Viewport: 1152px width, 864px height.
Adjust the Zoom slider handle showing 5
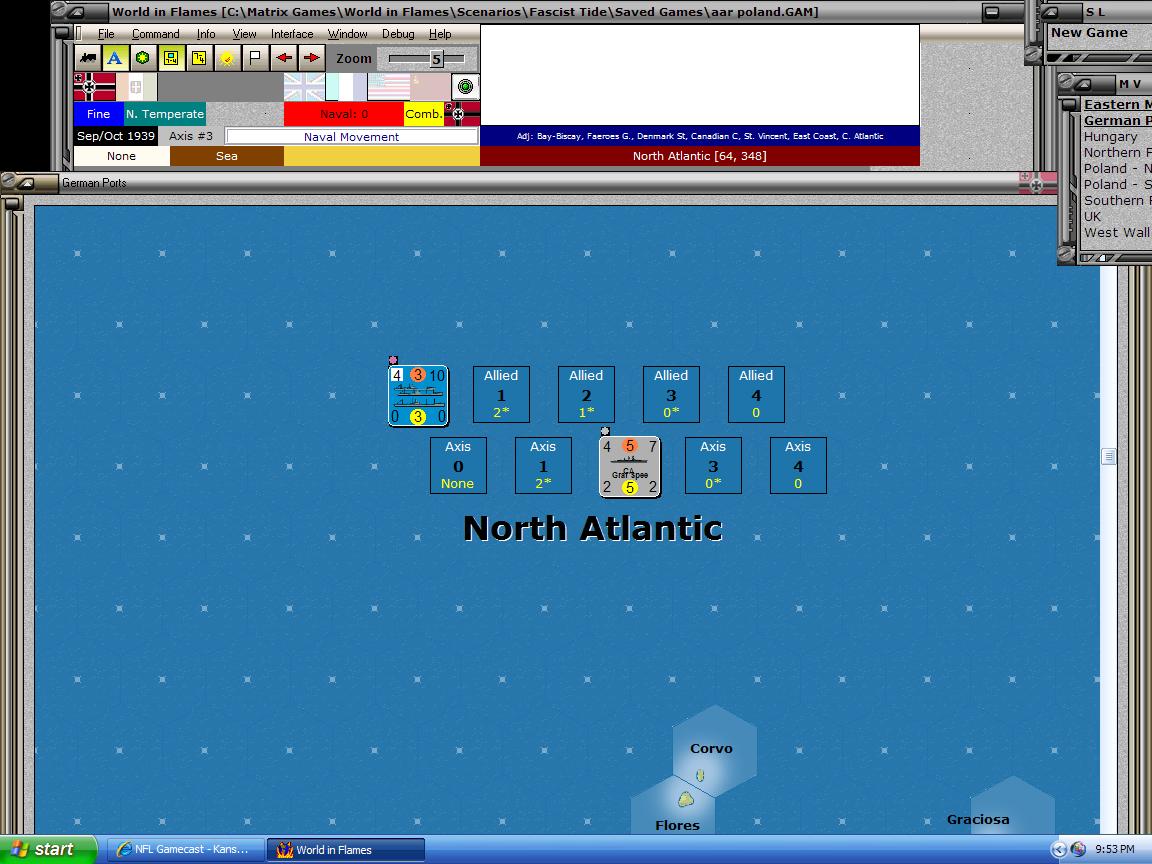click(x=436, y=59)
